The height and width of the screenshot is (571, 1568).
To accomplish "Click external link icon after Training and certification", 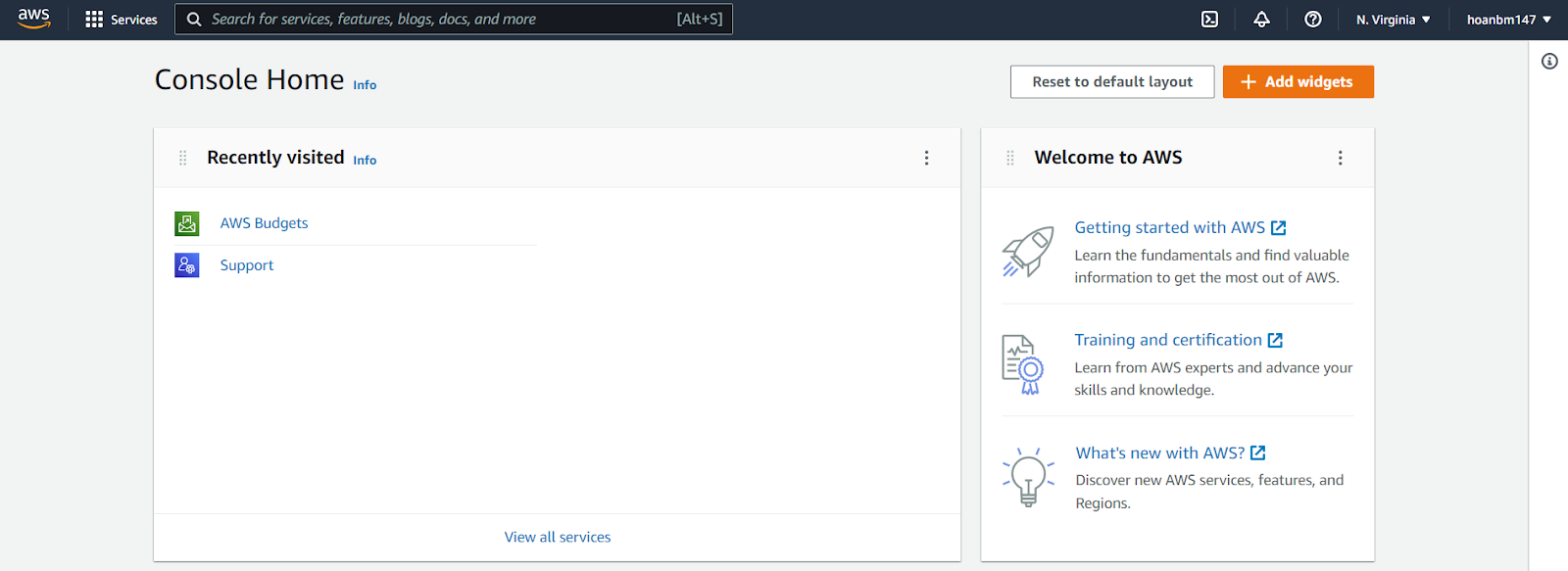I will 1275,341.
